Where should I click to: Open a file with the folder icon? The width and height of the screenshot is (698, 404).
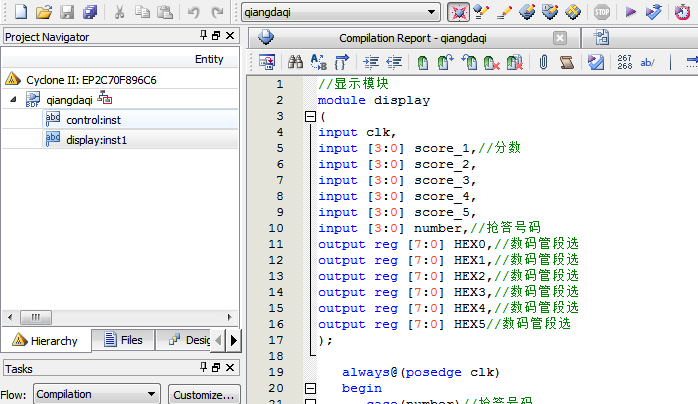coord(43,12)
